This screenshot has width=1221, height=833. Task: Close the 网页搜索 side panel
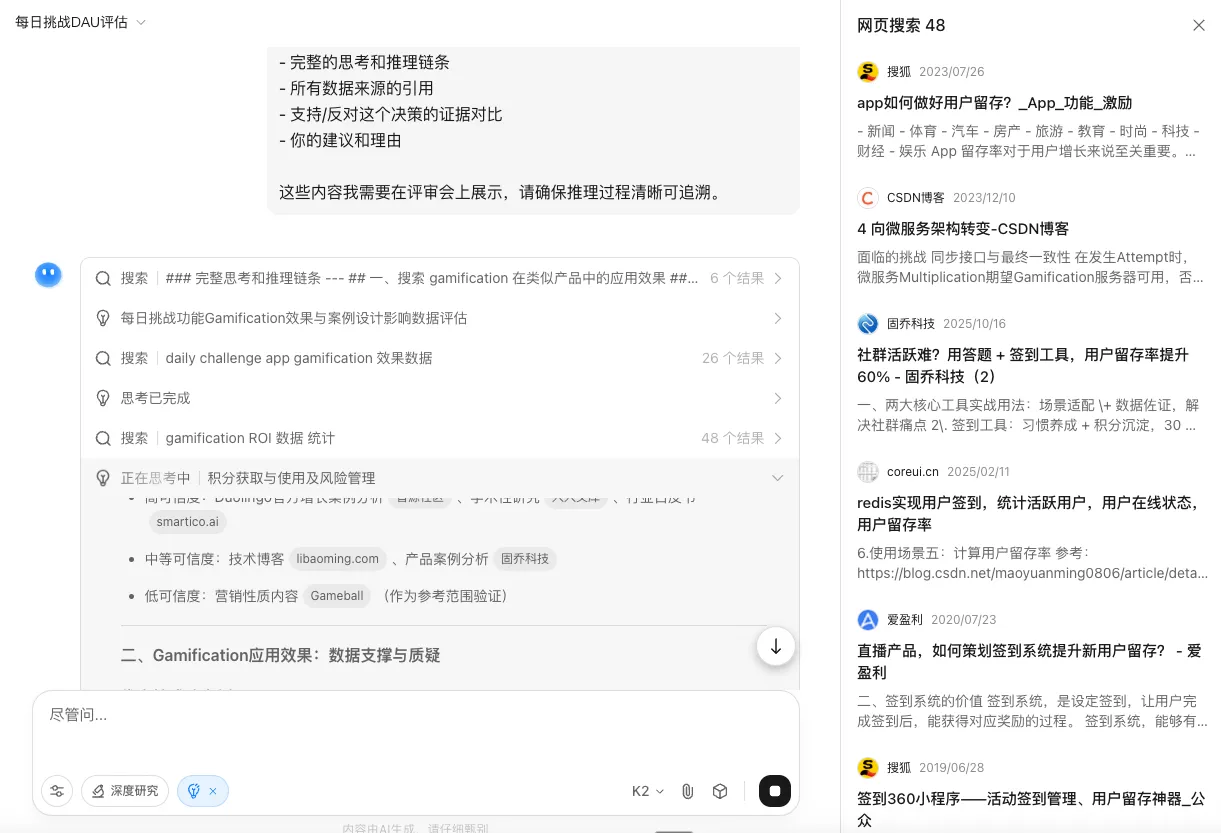point(1198,25)
